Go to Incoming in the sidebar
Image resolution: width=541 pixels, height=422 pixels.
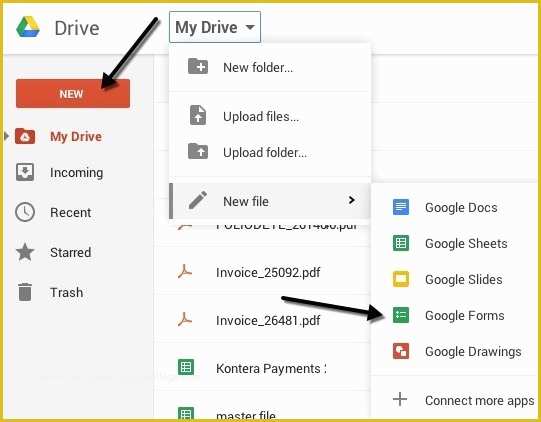(x=76, y=173)
